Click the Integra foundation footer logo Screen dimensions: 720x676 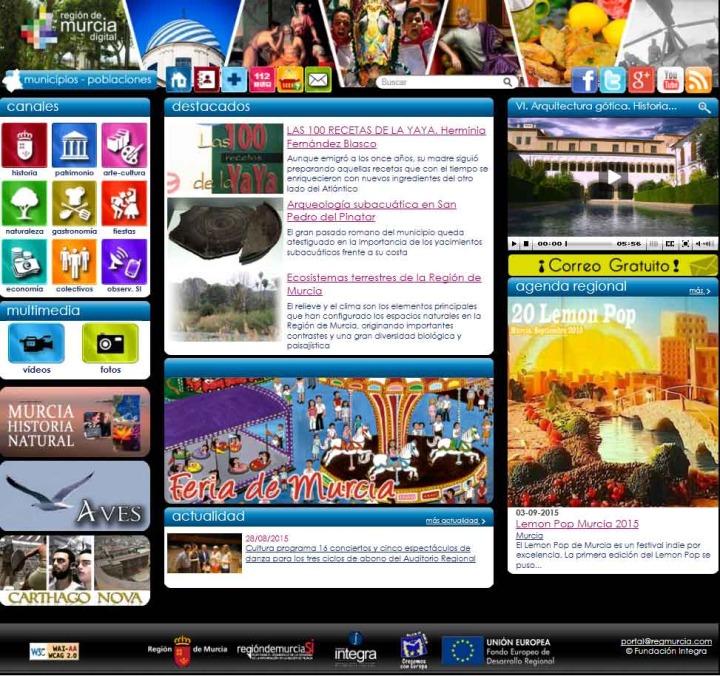(x=355, y=649)
